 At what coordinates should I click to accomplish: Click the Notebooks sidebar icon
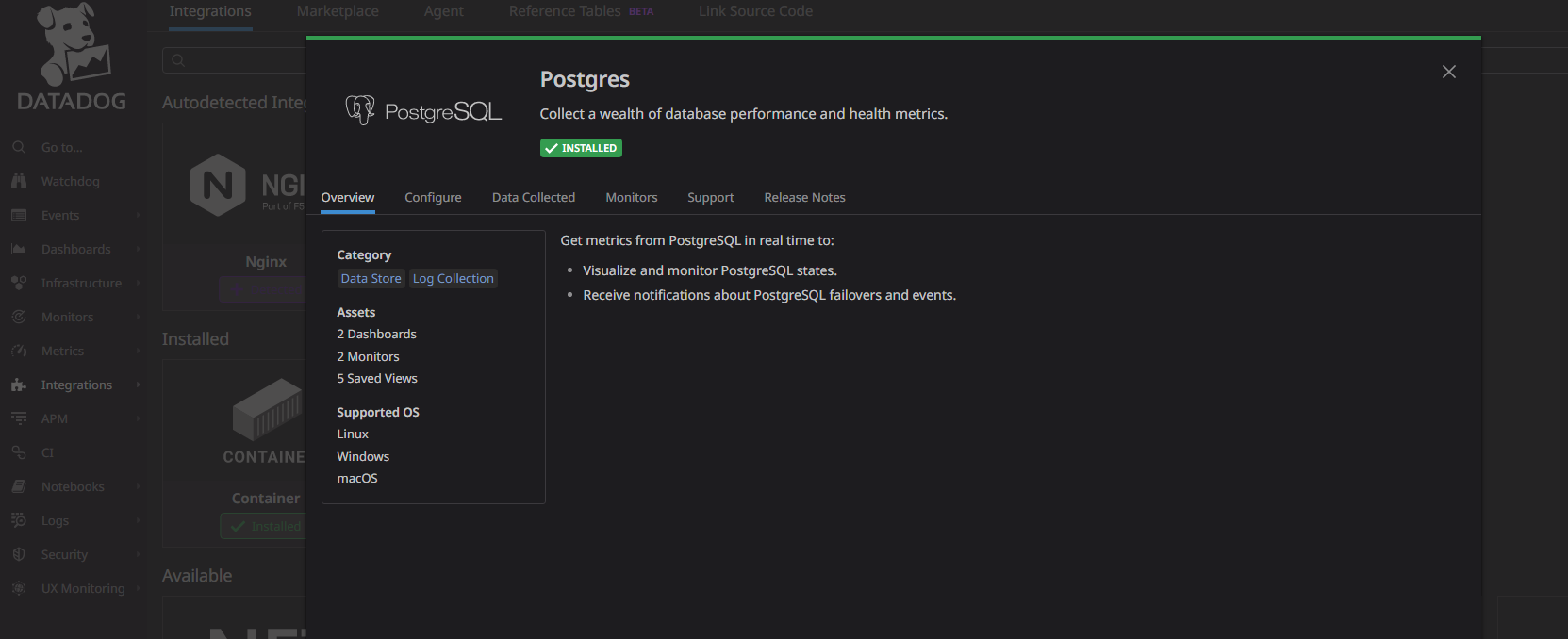pos(19,486)
